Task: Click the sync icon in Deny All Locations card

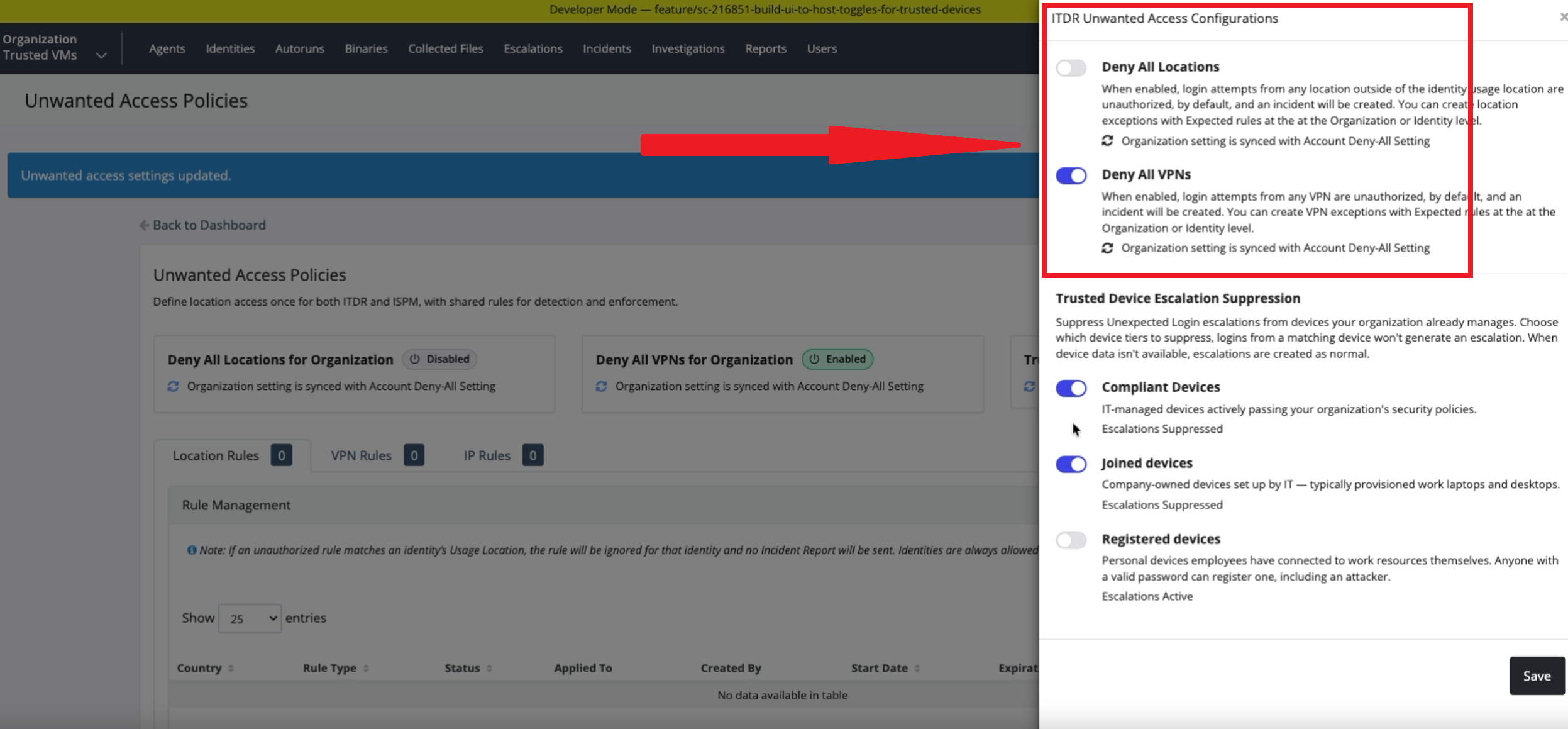Action: tap(174, 386)
